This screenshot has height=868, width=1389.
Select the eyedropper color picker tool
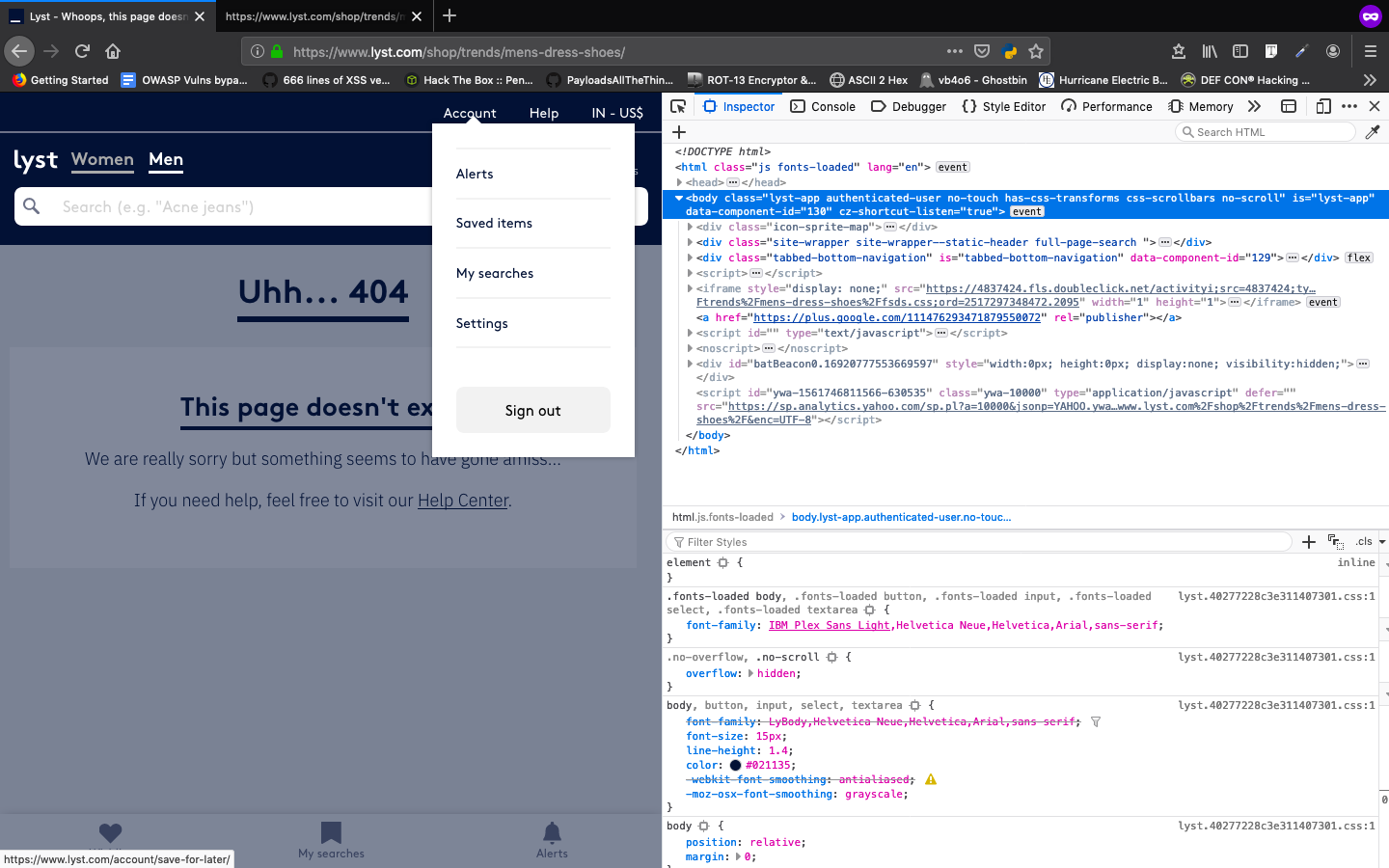coord(1373,132)
